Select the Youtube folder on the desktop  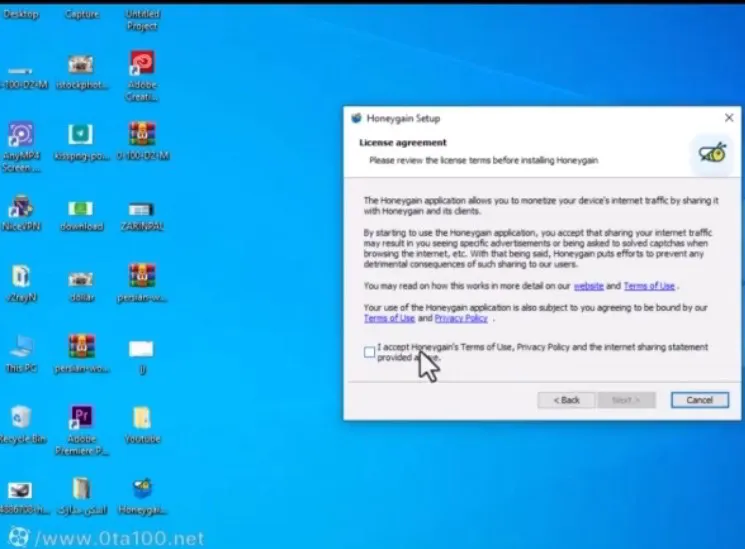pos(142,417)
